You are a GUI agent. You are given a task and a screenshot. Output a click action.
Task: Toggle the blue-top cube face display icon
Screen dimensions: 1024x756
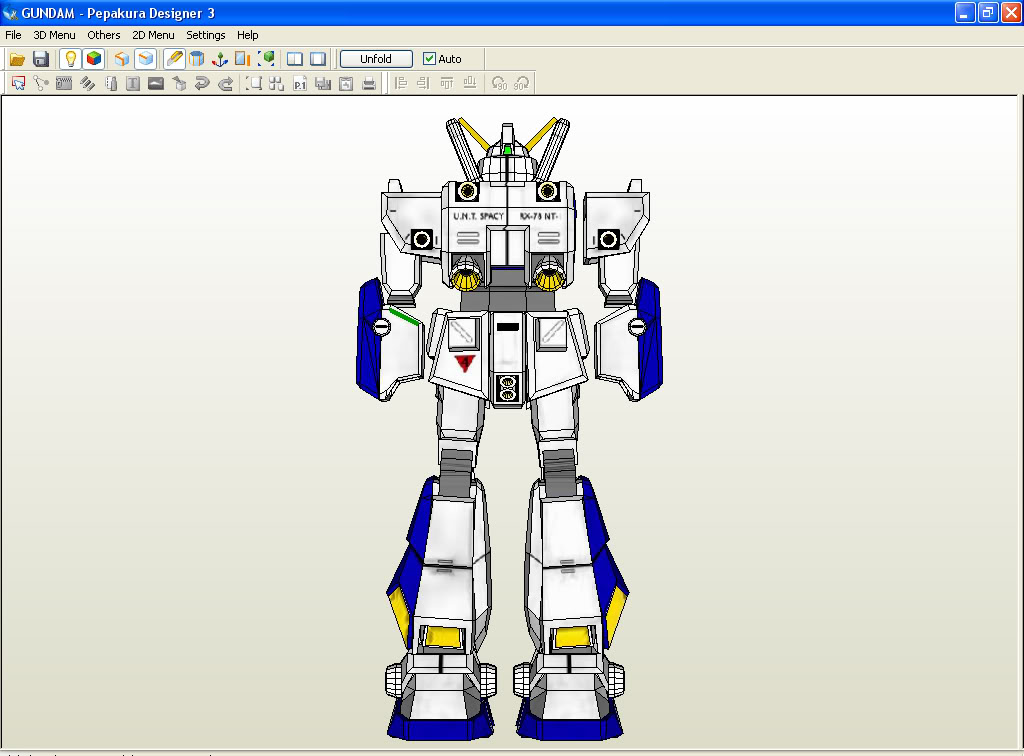pos(145,59)
